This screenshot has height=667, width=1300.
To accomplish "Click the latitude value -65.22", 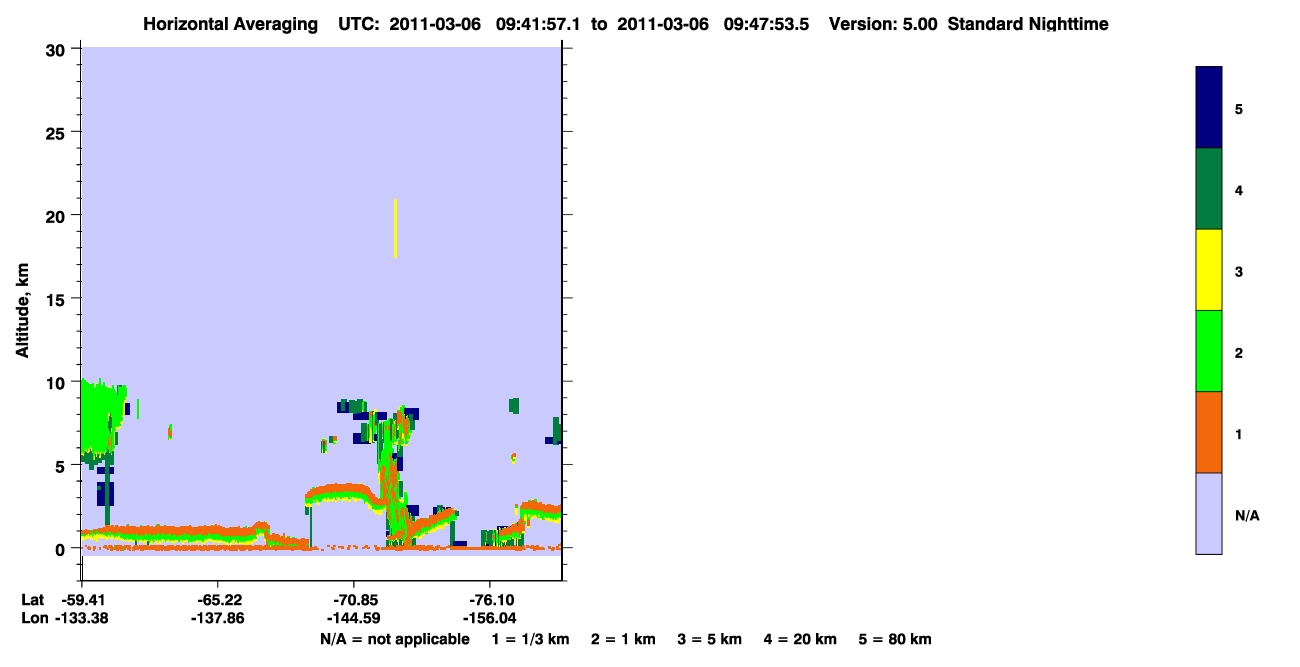I will 217,600.
